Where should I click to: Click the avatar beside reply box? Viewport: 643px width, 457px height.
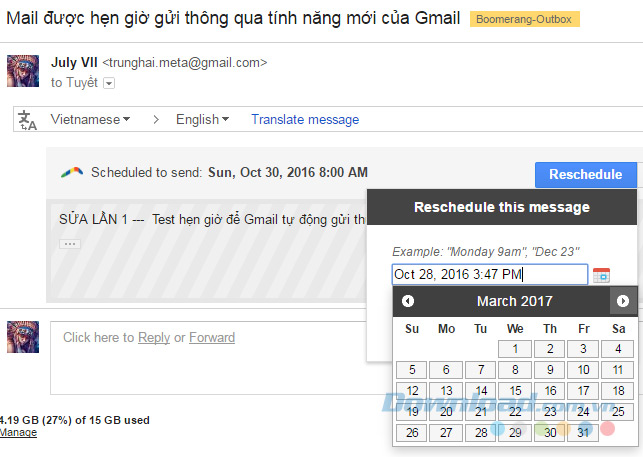23,337
